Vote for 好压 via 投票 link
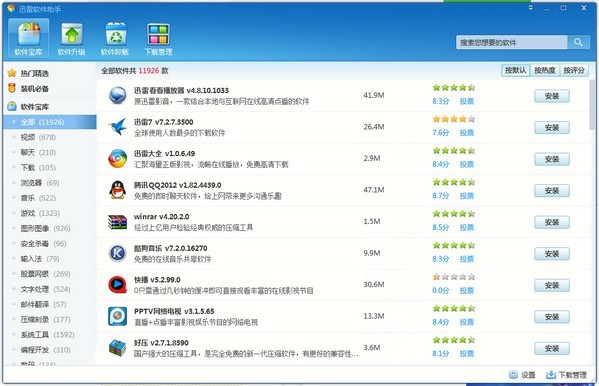This screenshot has width=599, height=386. 466,354
